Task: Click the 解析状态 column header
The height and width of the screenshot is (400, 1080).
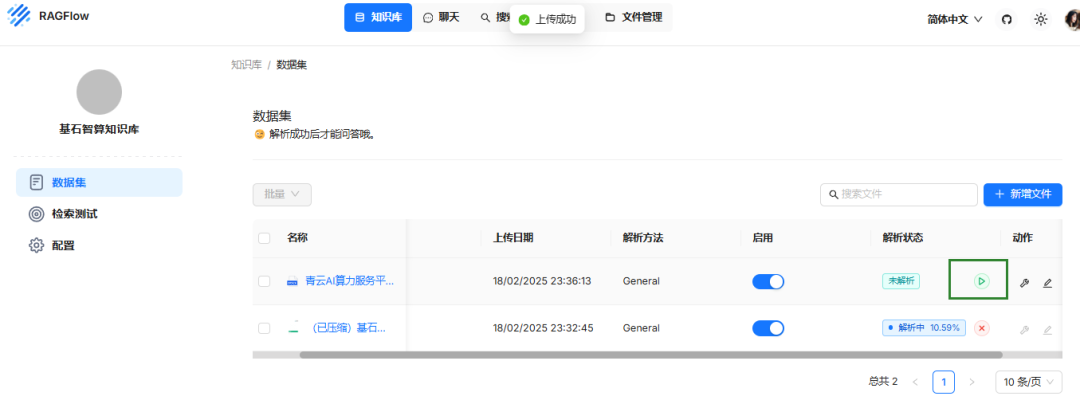Action: (902, 238)
